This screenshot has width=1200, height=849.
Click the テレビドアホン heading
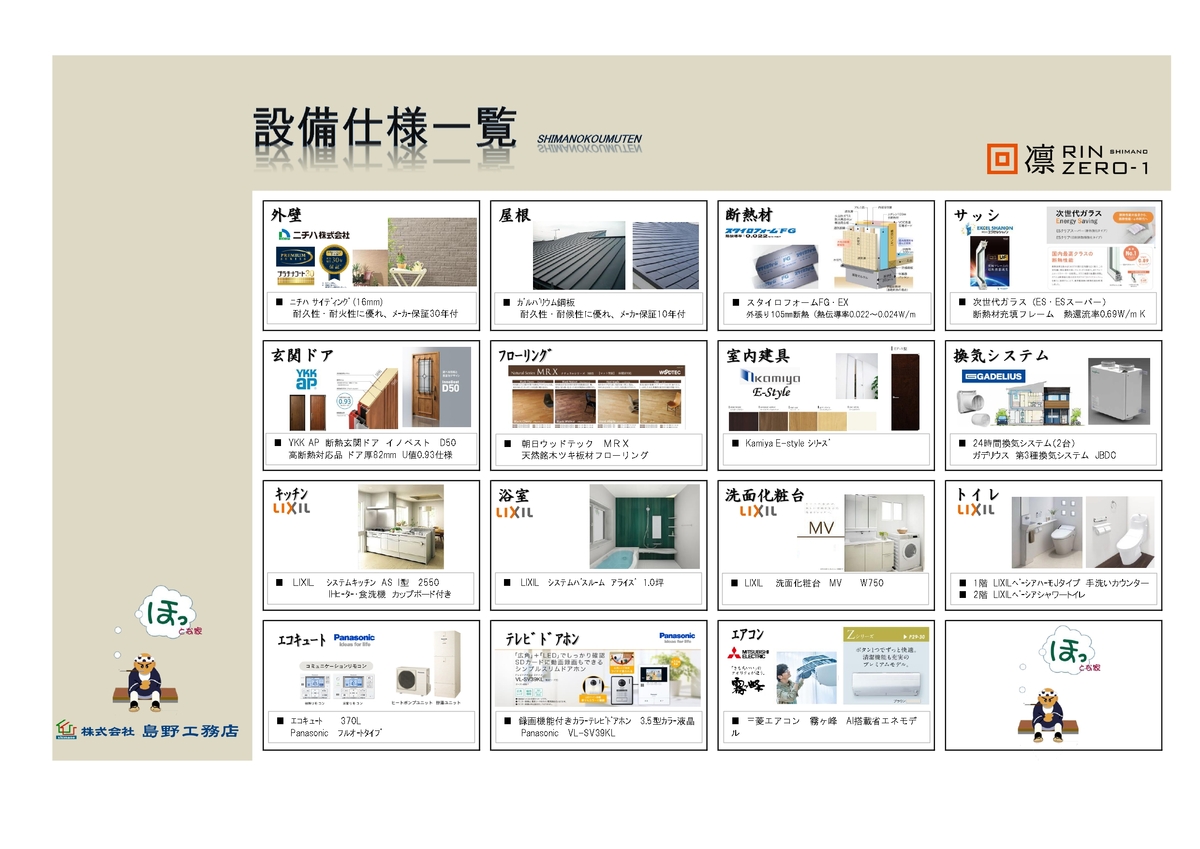point(542,639)
